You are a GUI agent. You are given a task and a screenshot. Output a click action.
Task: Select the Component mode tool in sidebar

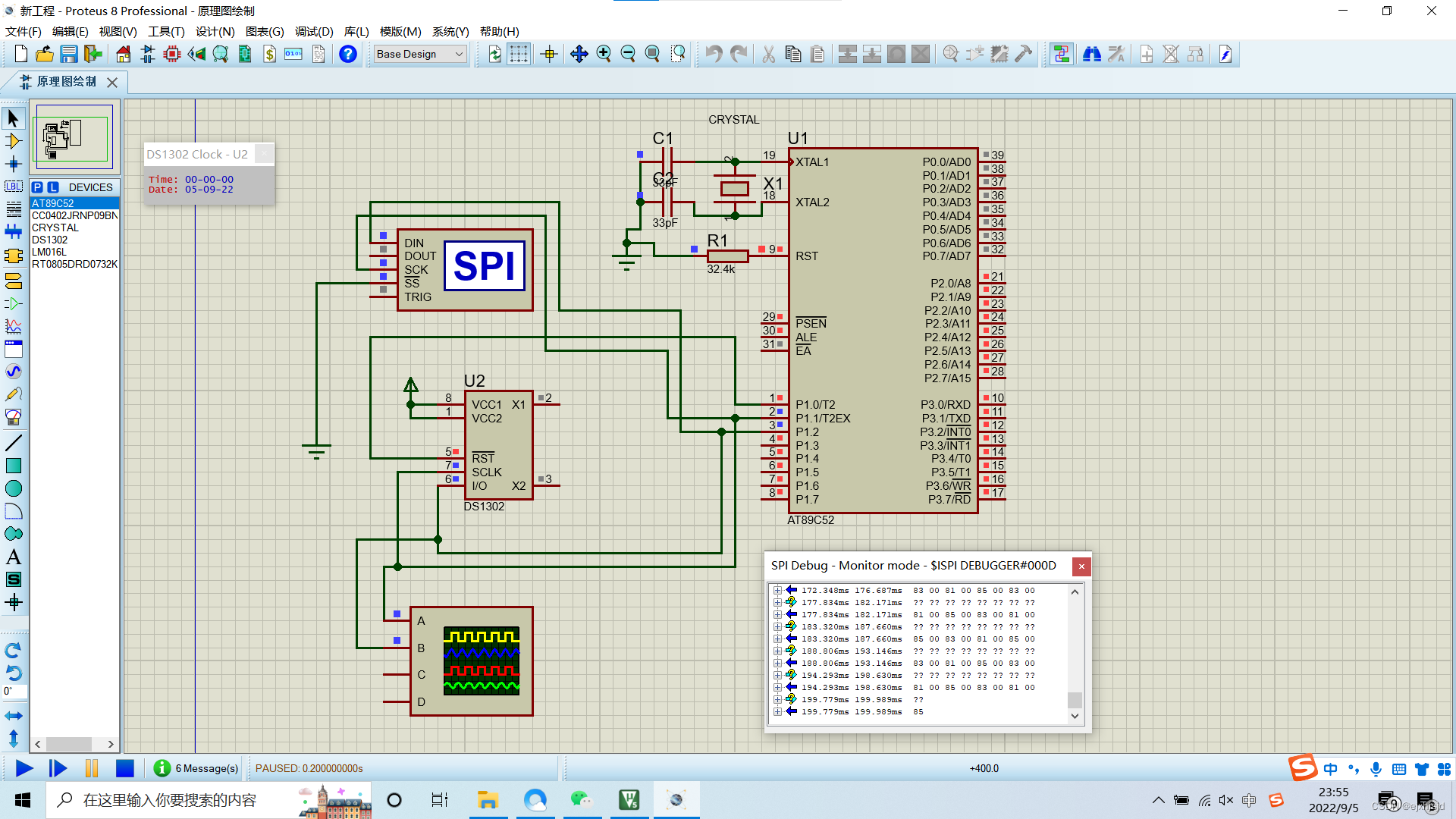[13, 141]
